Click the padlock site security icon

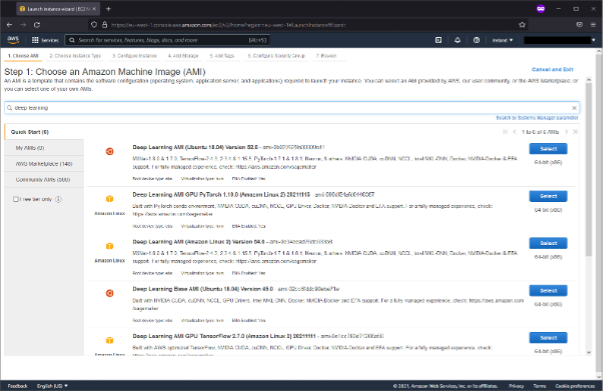tap(104, 25)
